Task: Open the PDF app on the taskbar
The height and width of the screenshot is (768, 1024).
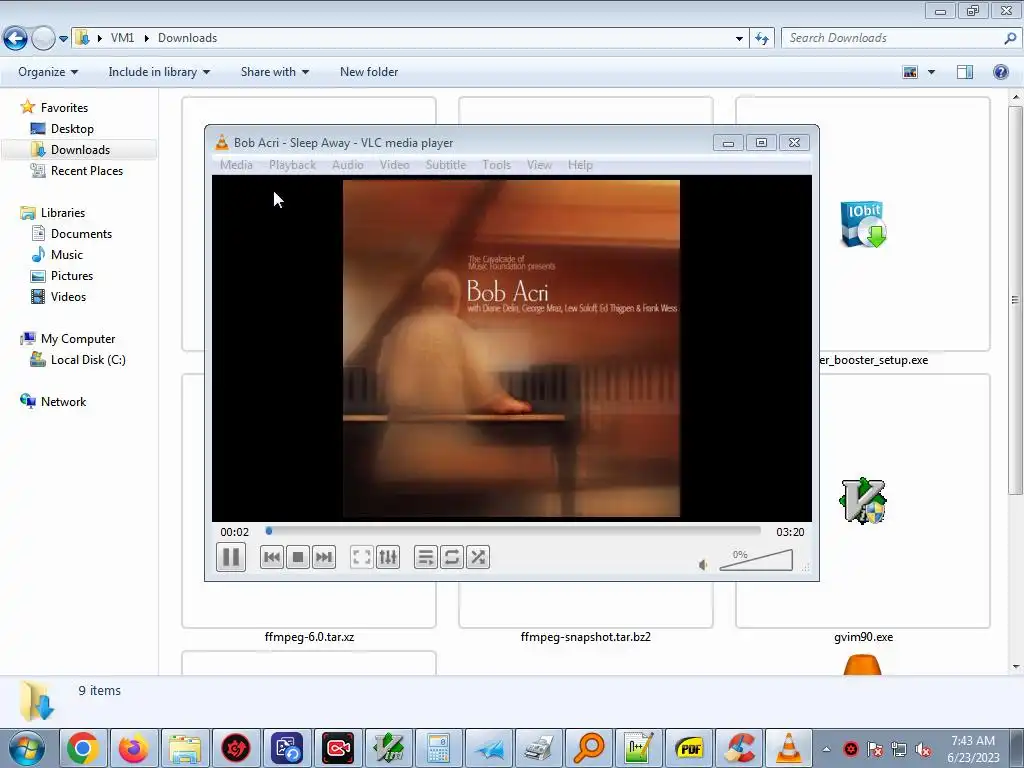Action: (x=690, y=748)
